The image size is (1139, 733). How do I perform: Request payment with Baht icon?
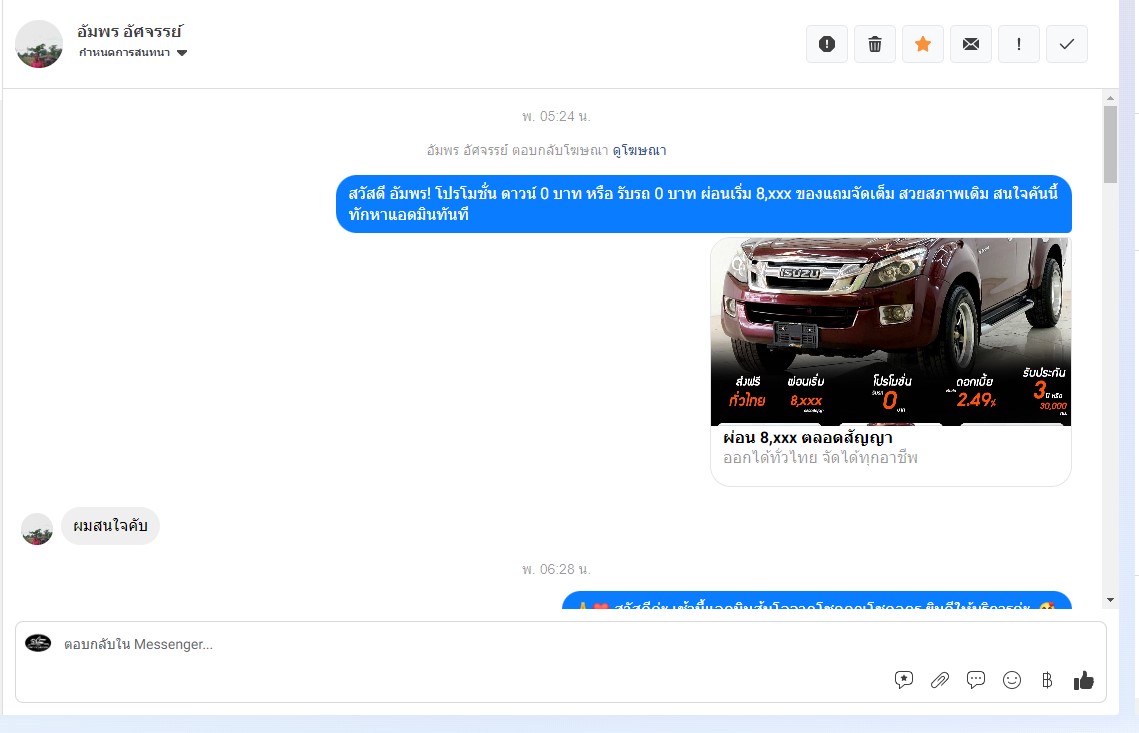(1047, 680)
